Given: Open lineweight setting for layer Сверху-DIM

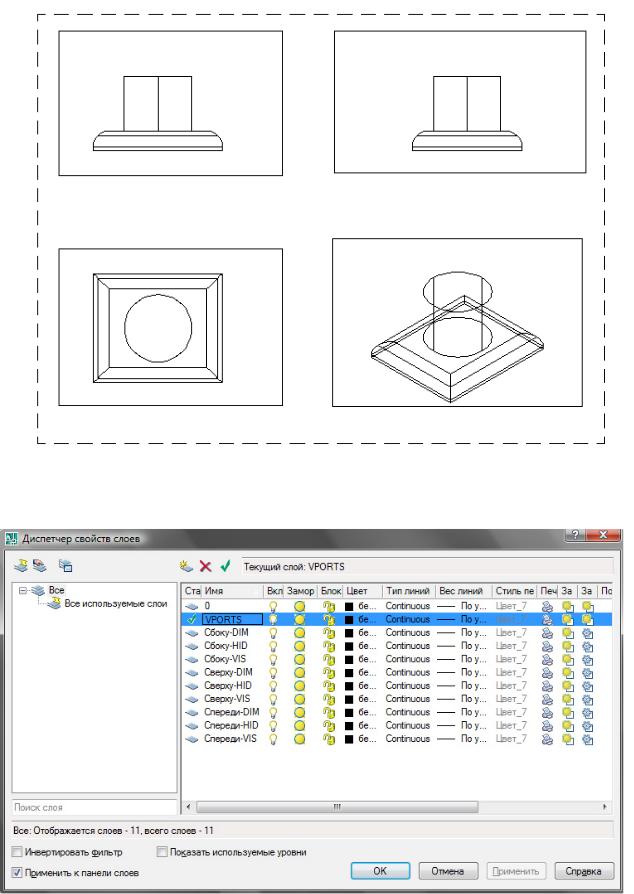Looking at the screenshot, I should (x=462, y=673).
